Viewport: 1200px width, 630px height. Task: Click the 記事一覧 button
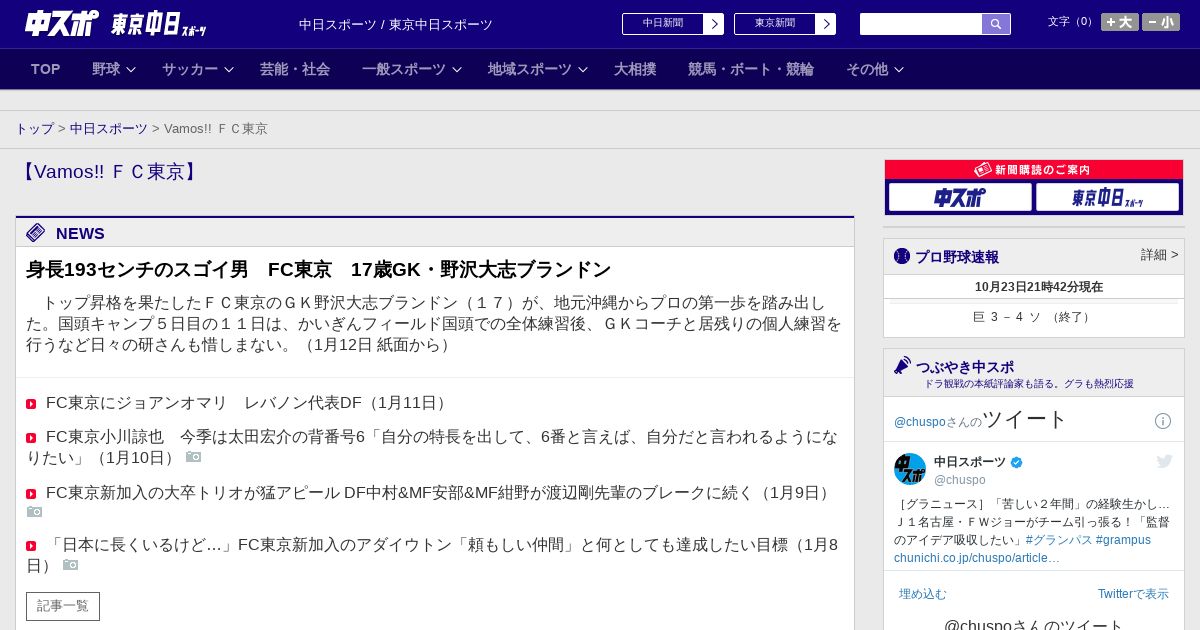[x=63, y=606]
